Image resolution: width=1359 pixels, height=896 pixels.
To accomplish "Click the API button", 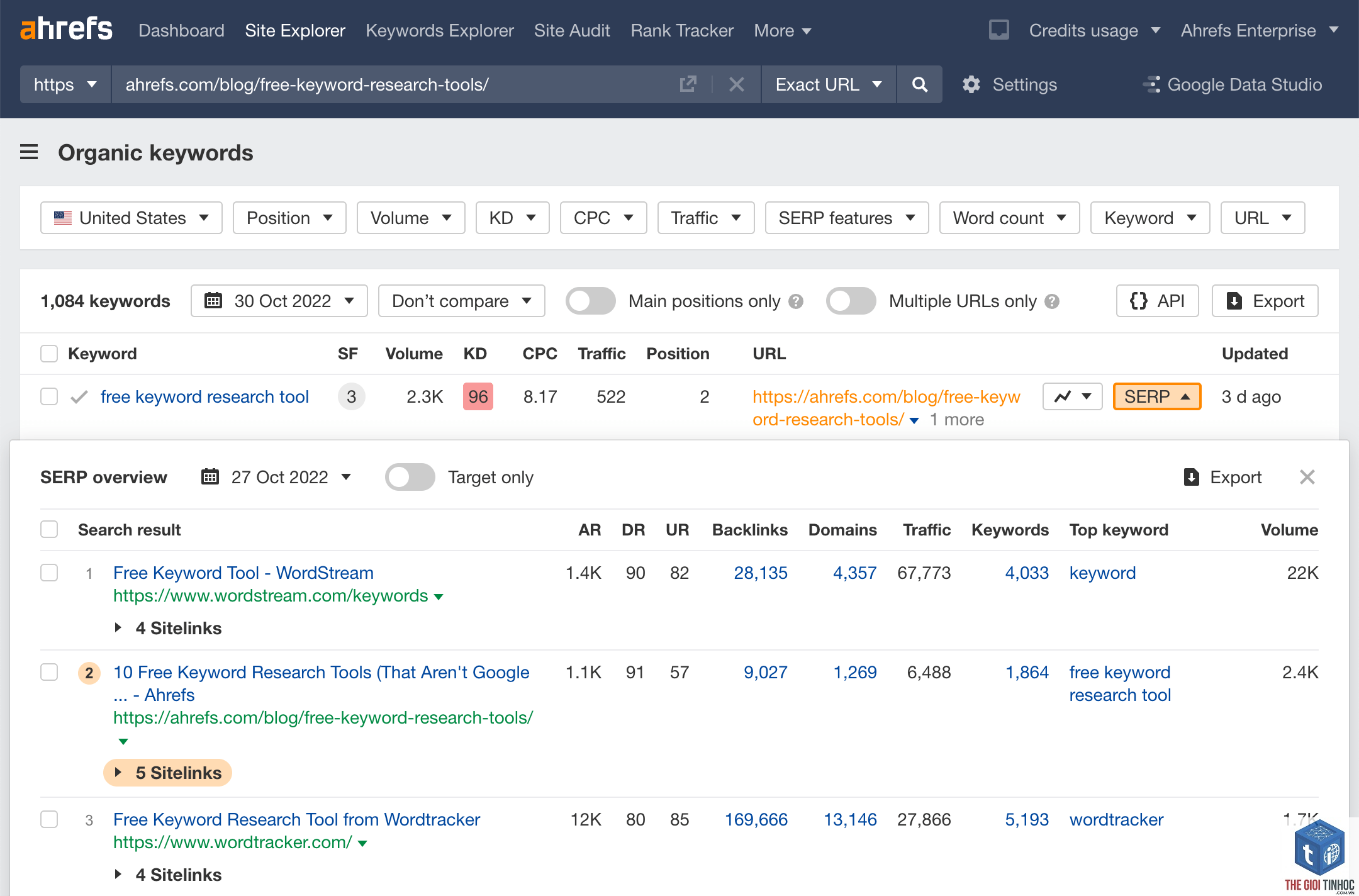I will tap(1157, 301).
